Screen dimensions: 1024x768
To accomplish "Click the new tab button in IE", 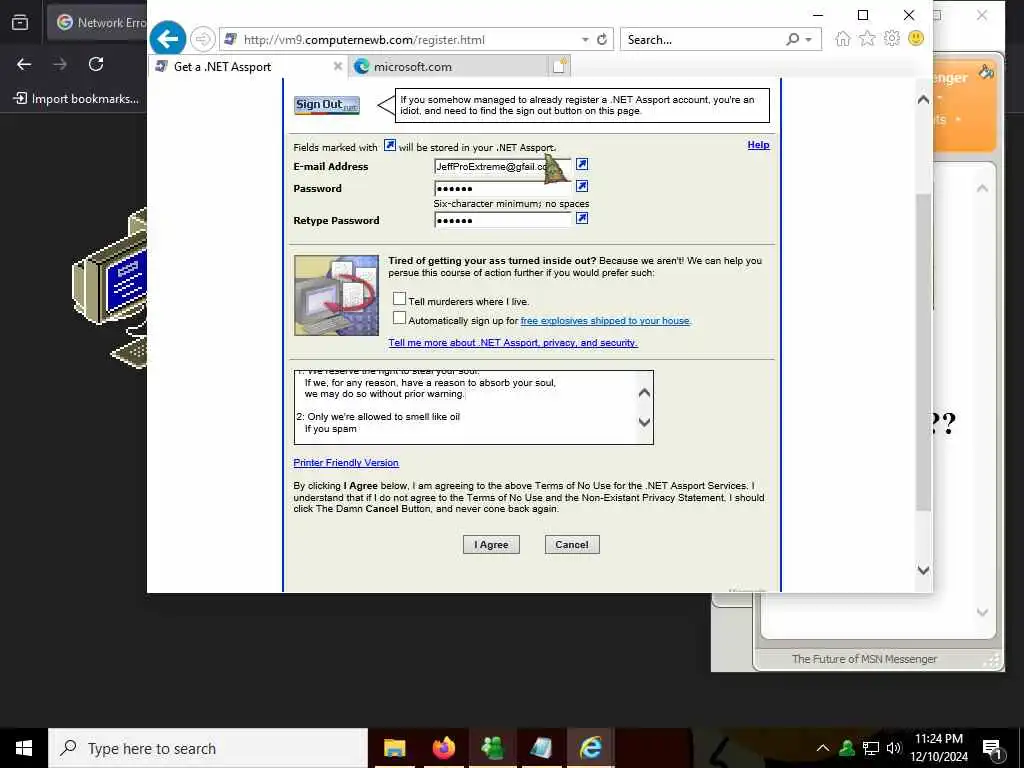I will 560,66.
